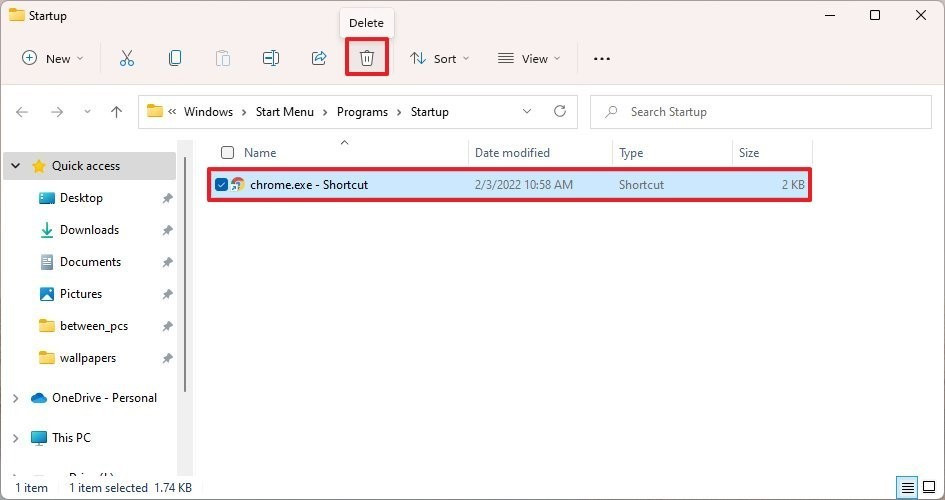Viewport: 945px width, 500px height.
Task: Click the greyed Paste clipboard icon
Action: [223, 58]
